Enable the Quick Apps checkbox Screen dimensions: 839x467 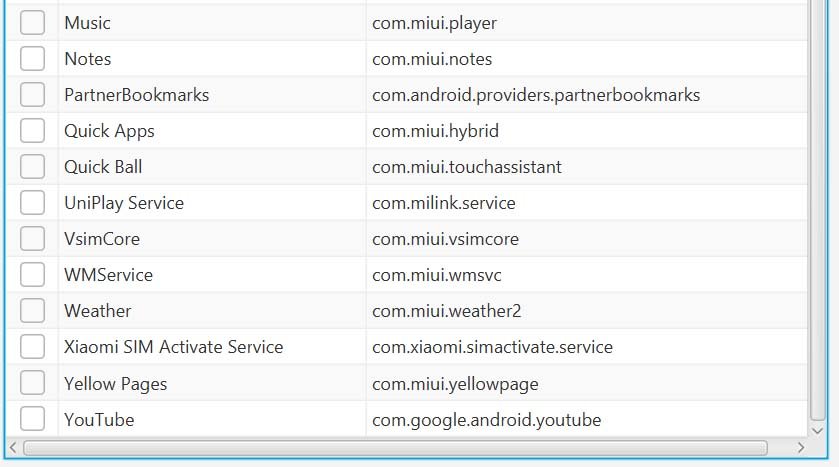pyautogui.click(x=32, y=131)
